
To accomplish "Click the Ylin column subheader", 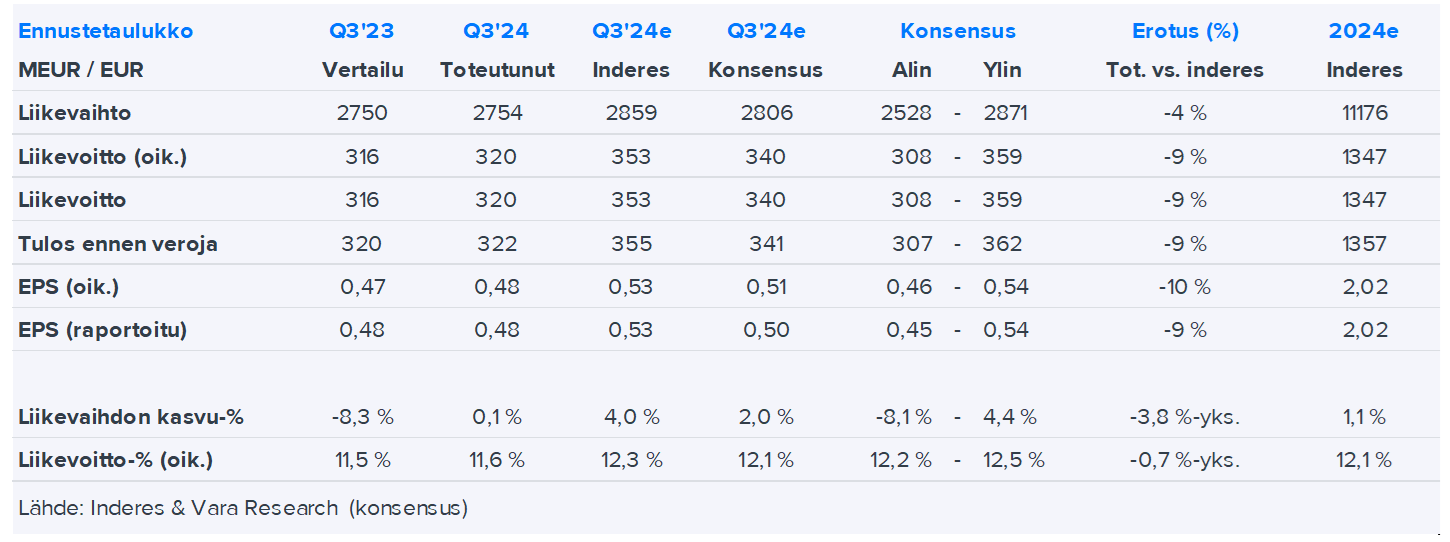I will pyautogui.click(x=1003, y=70).
